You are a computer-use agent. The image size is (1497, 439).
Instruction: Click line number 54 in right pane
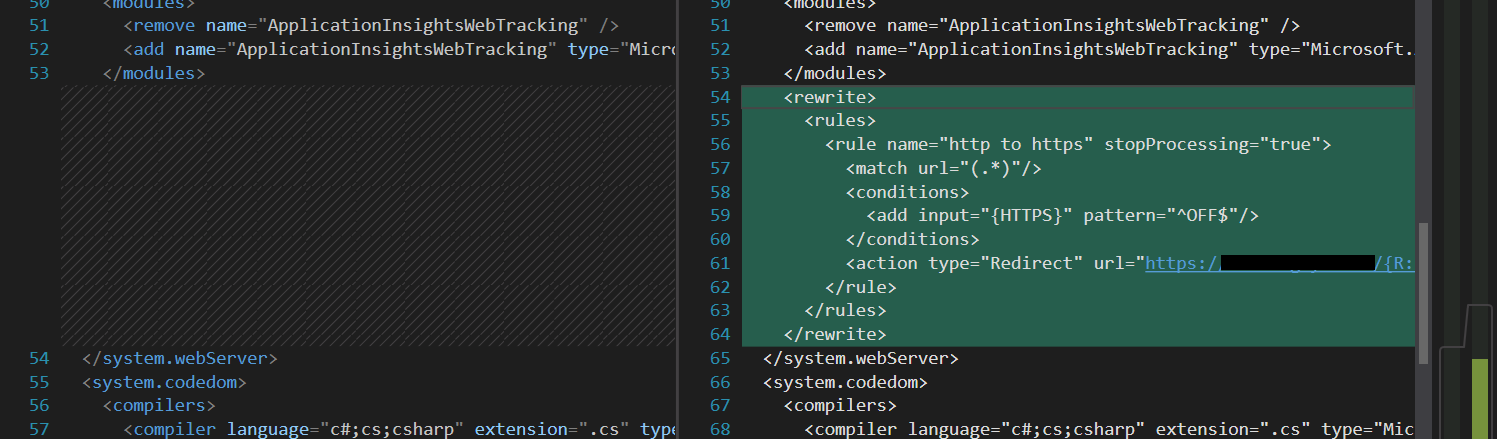(x=720, y=97)
